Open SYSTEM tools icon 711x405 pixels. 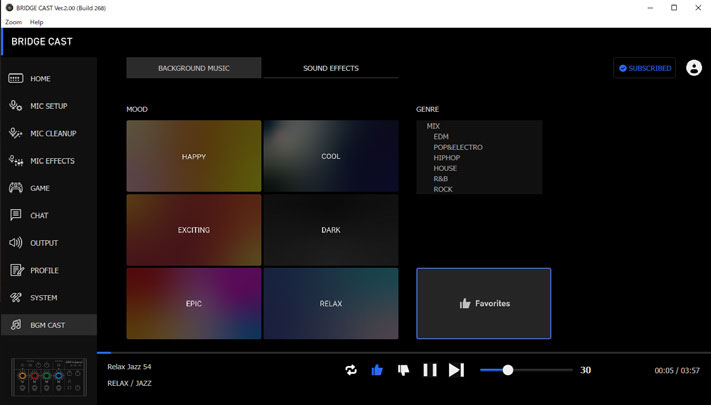click(16, 298)
